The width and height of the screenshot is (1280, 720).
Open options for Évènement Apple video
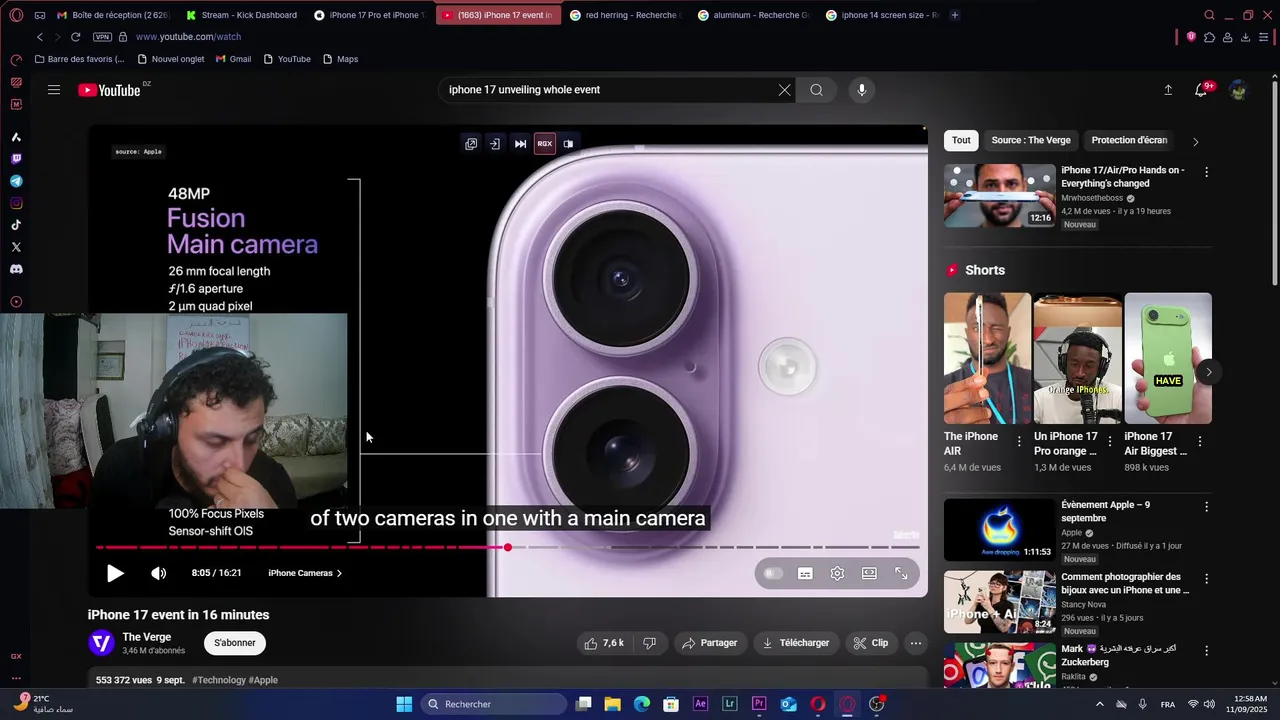(1206, 507)
